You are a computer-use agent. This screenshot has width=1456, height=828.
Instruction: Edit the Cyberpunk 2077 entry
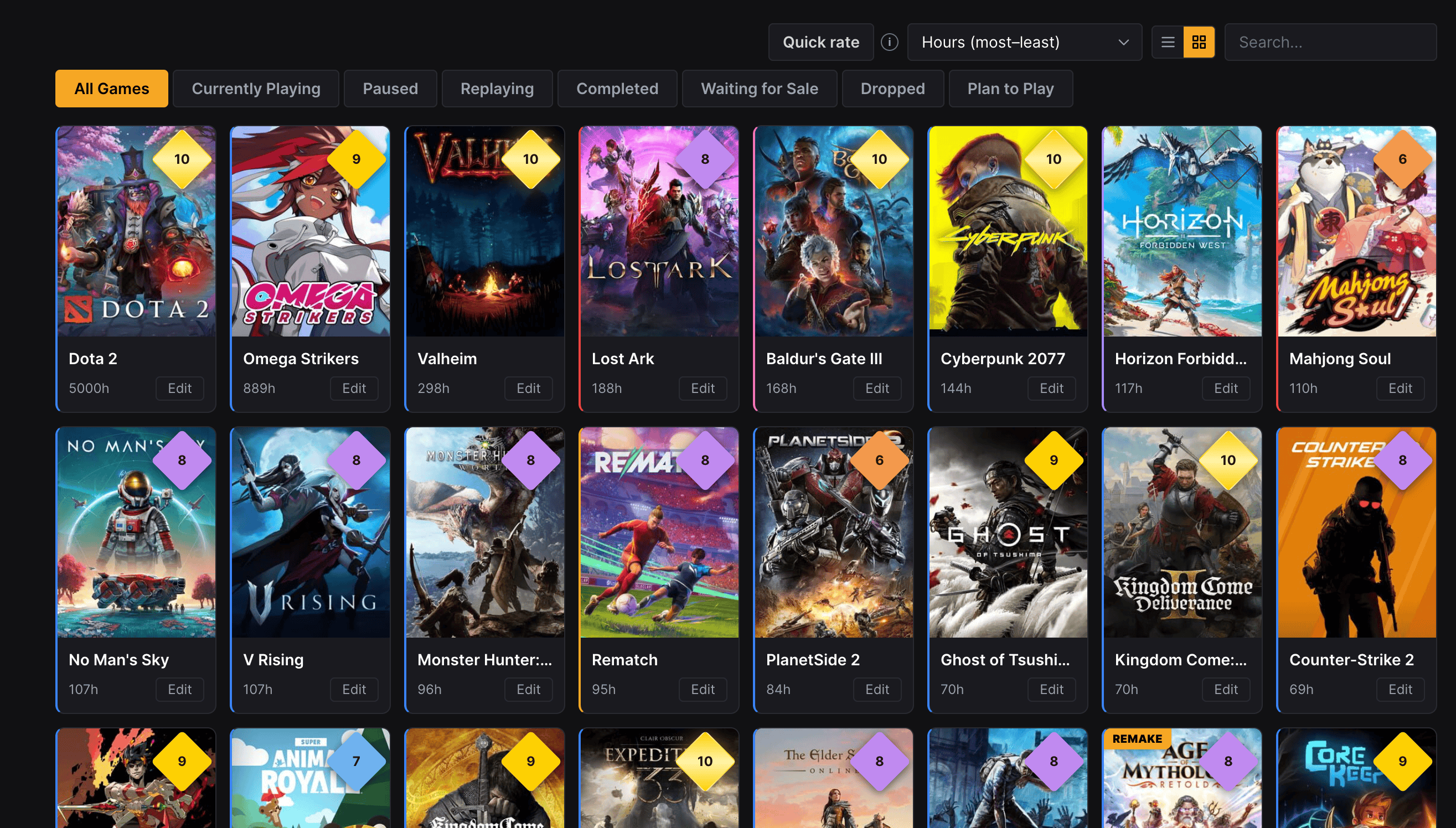point(1051,389)
